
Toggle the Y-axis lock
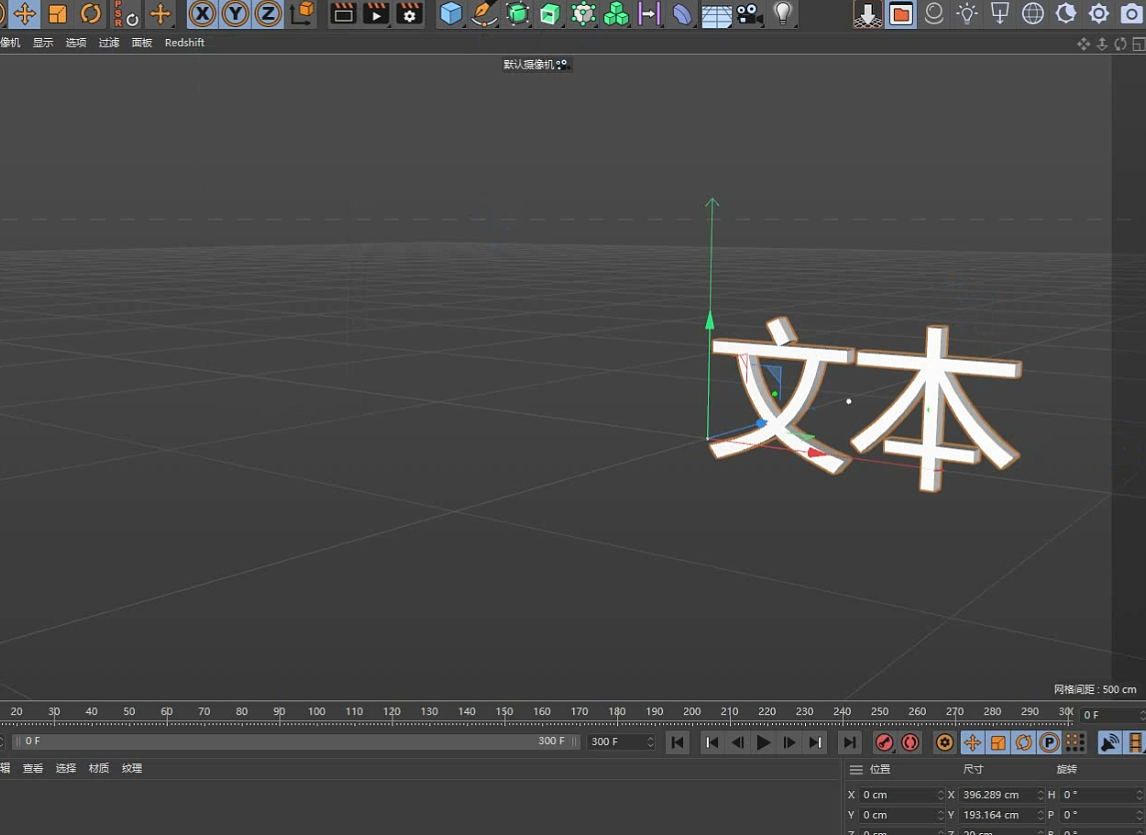coord(234,15)
